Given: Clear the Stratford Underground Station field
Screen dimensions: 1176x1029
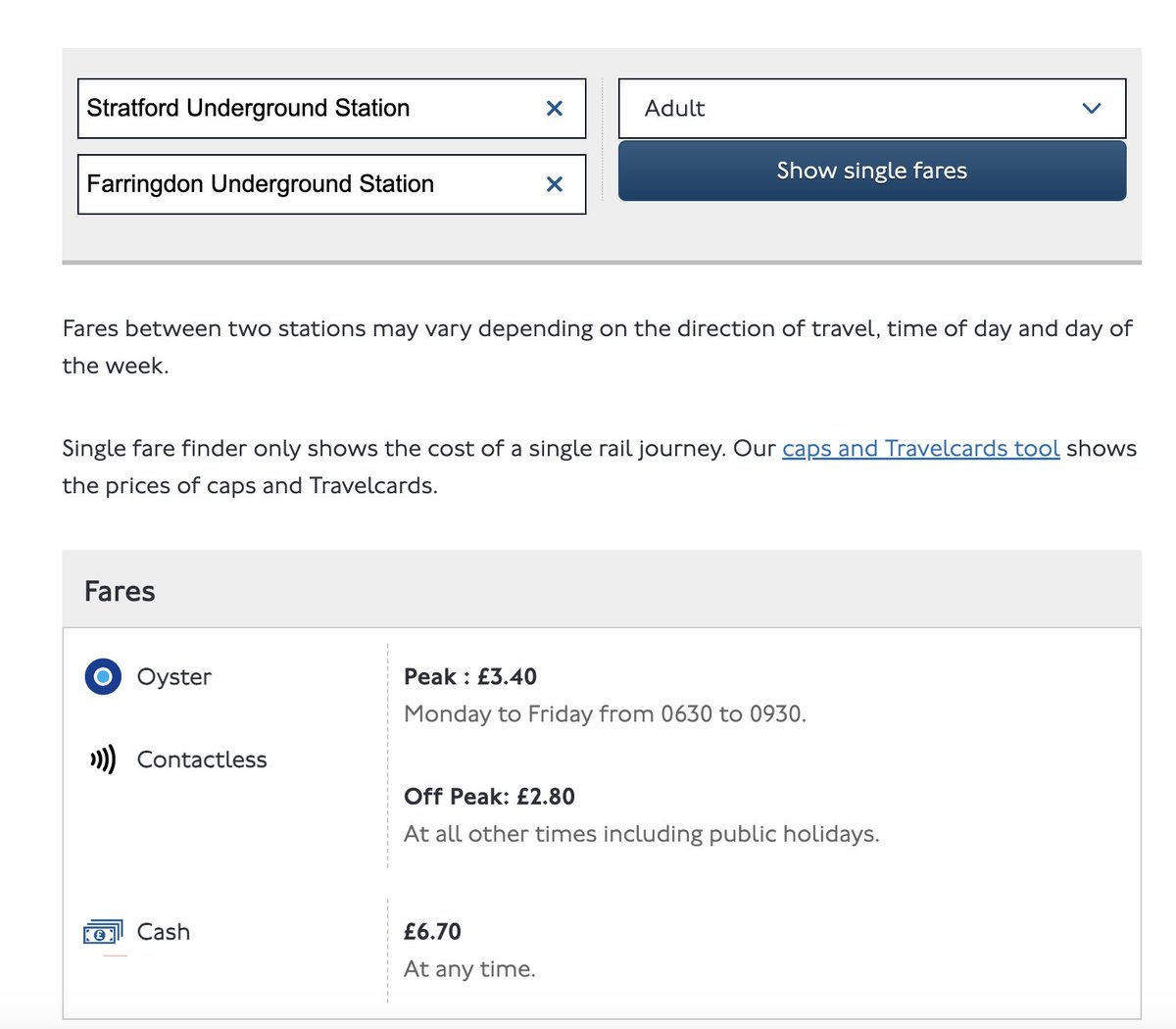Looking at the screenshot, I should (x=554, y=108).
